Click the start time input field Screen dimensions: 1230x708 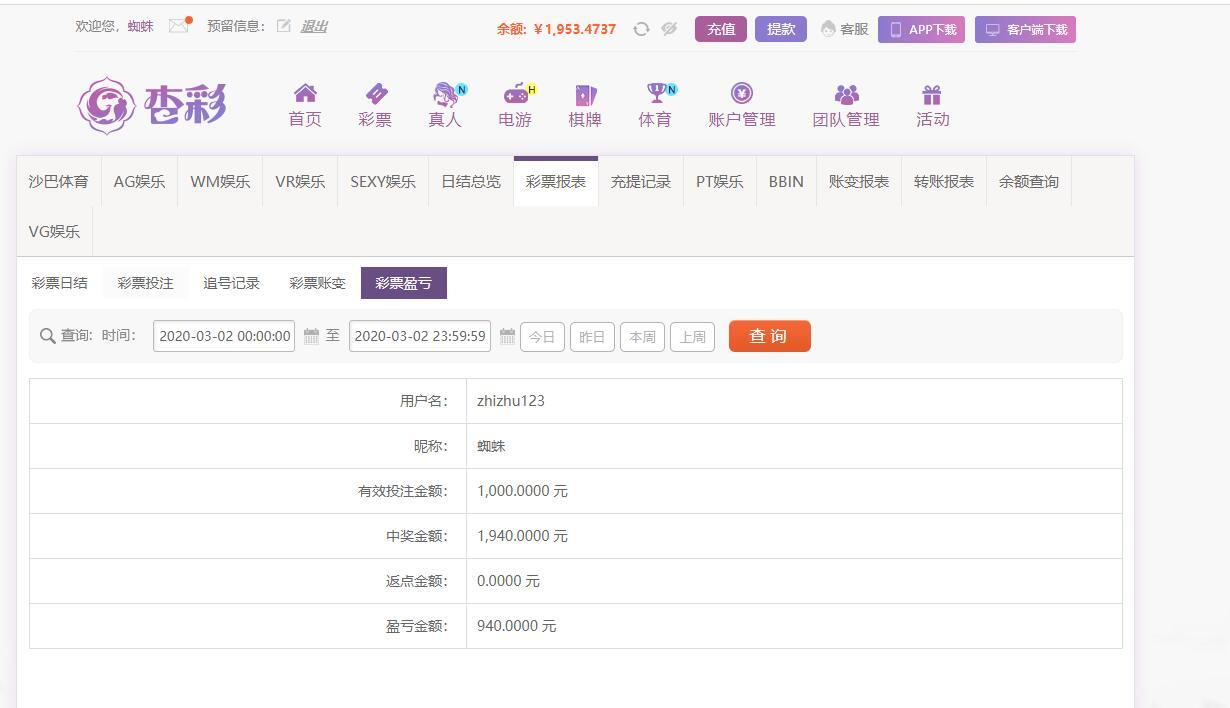(x=224, y=337)
